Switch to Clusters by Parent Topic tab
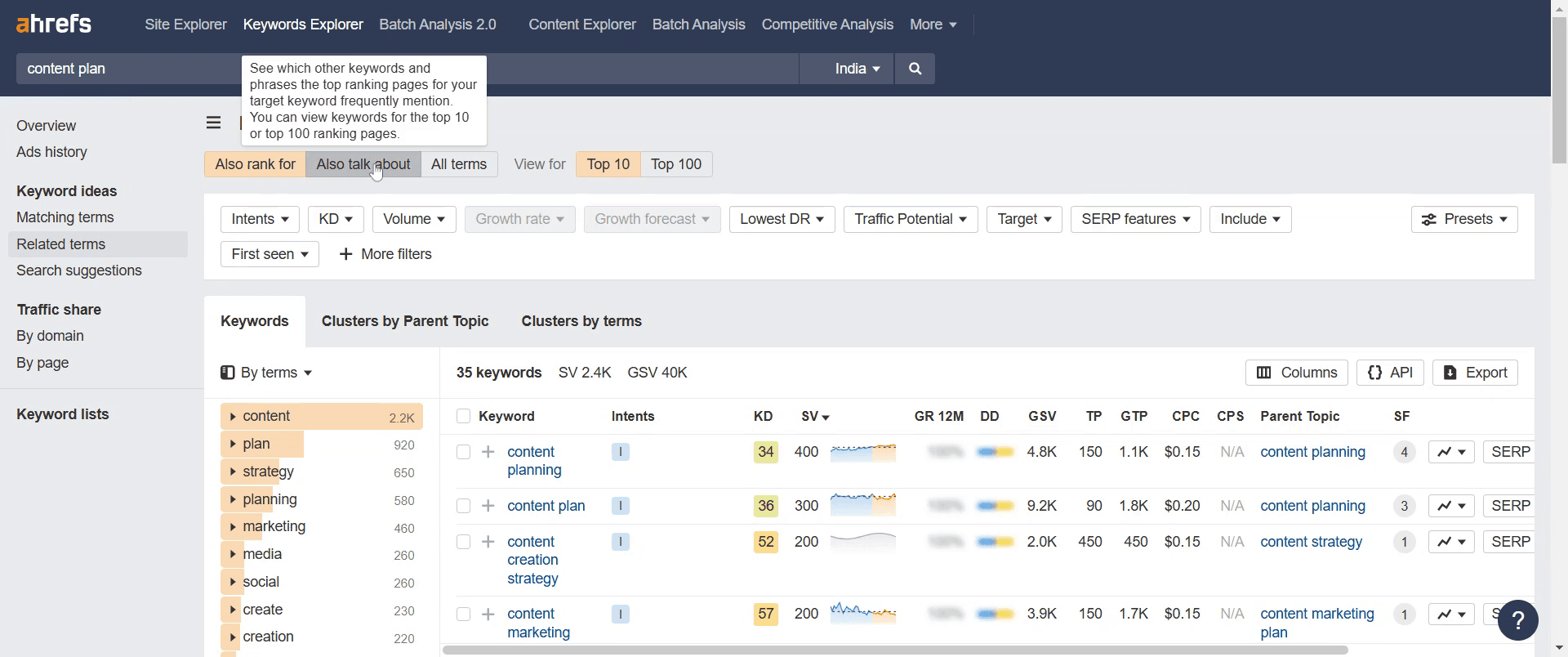Screen dimensions: 1568x657 click(405, 321)
